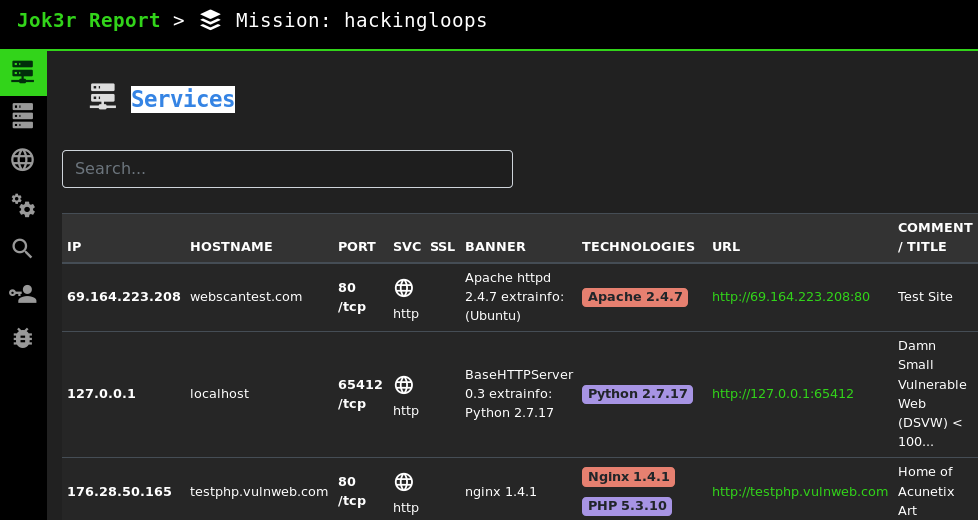Open the Services sidebar icon
This screenshot has height=520, width=978.
(x=23, y=72)
